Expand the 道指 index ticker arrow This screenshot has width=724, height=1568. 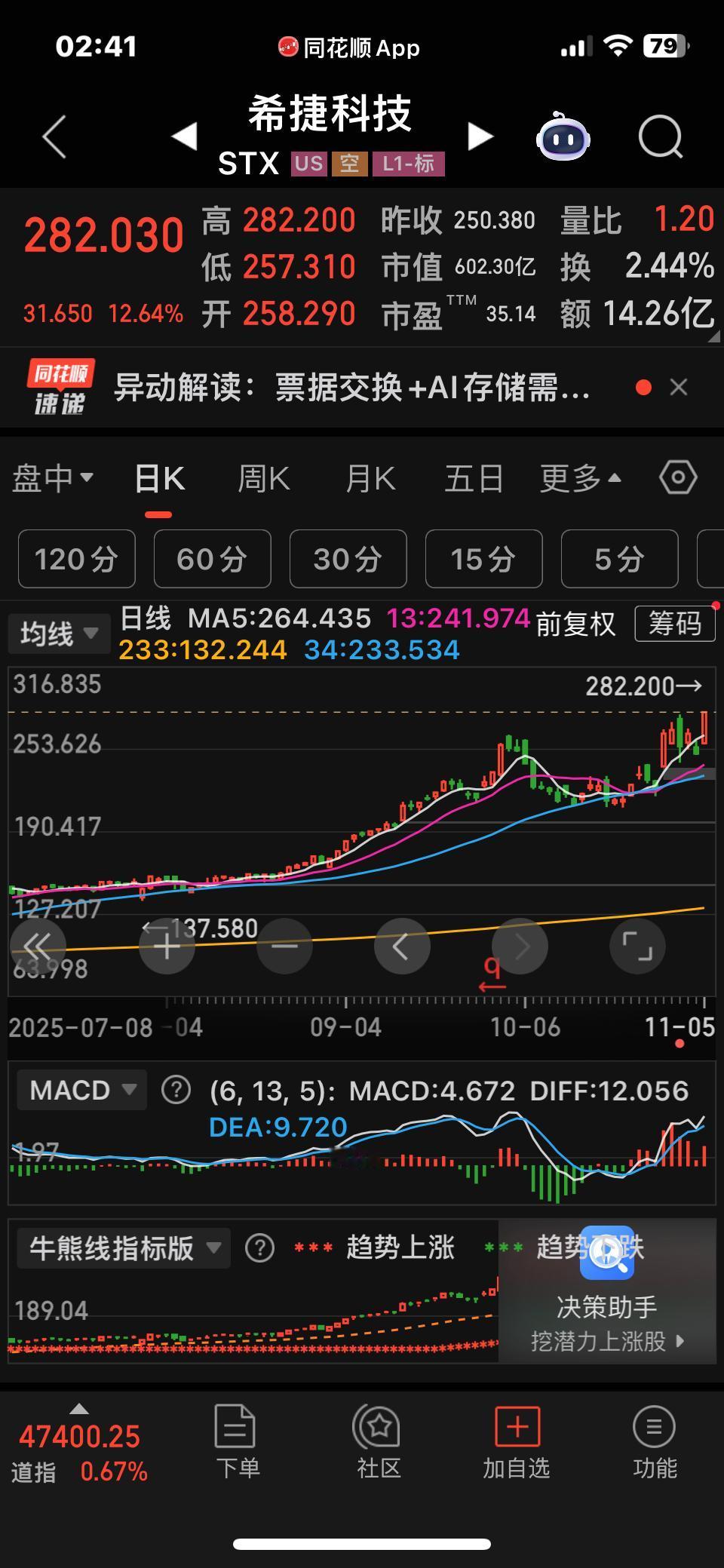click(x=79, y=1408)
